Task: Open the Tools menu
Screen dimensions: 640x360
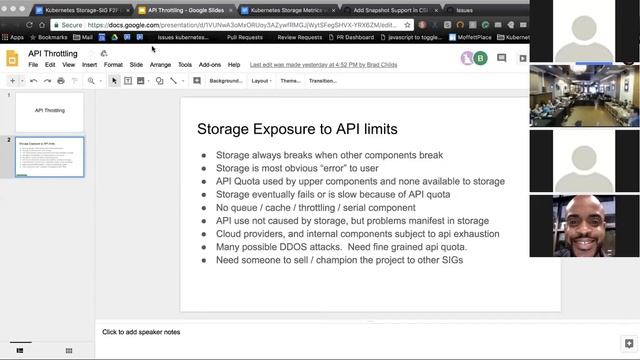Action: (x=184, y=64)
